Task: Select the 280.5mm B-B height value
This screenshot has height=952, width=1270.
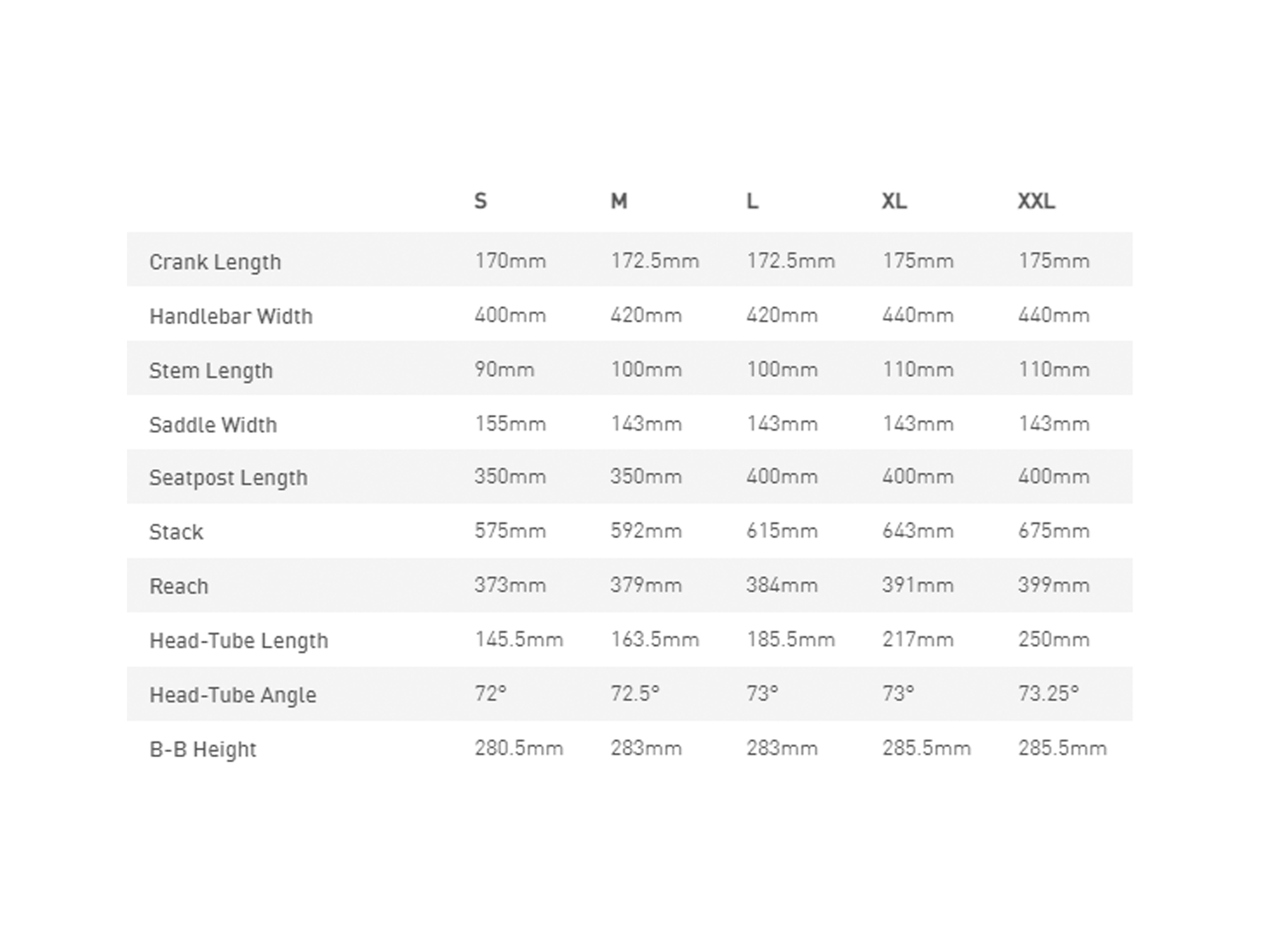Action: click(x=519, y=748)
